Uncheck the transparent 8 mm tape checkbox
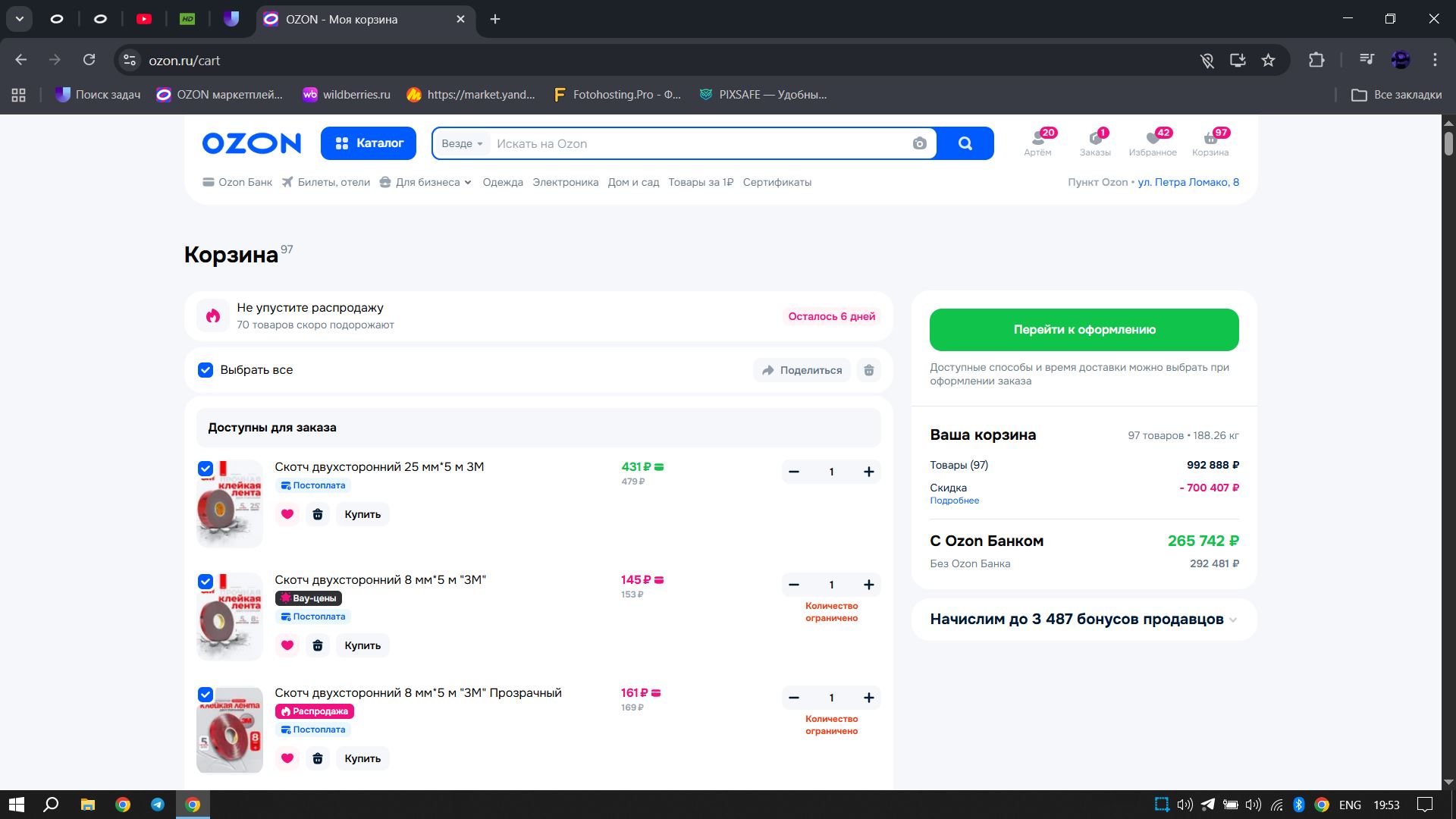1456x819 pixels. 206,695
